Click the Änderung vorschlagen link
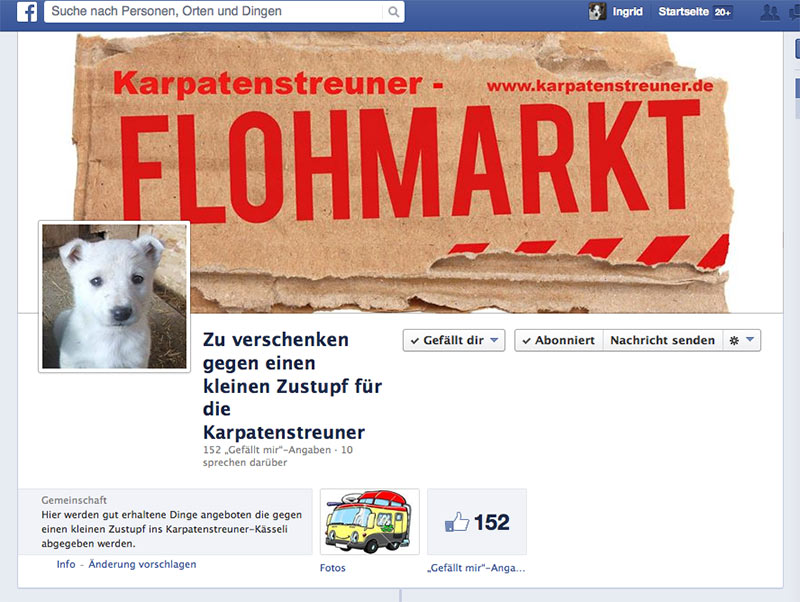This screenshot has height=602, width=800. point(142,564)
